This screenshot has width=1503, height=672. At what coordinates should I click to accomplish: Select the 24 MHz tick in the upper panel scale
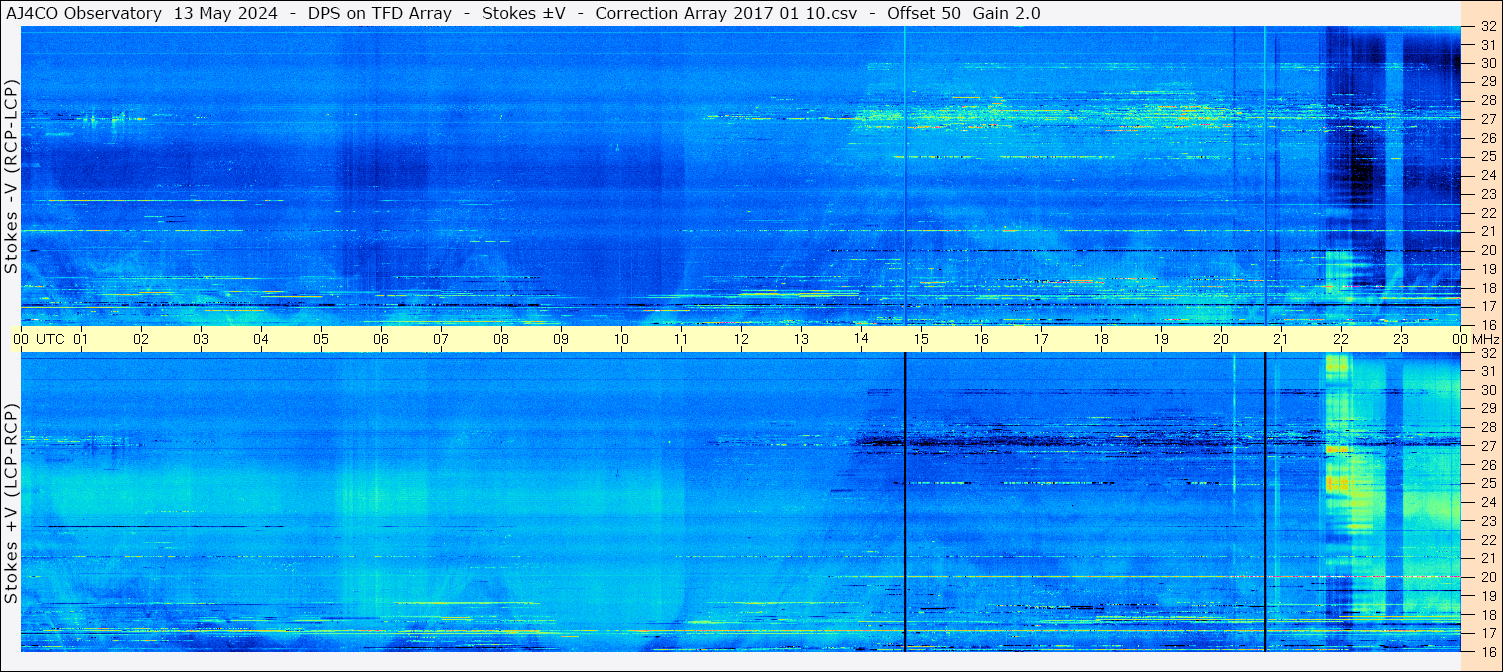click(x=1487, y=175)
